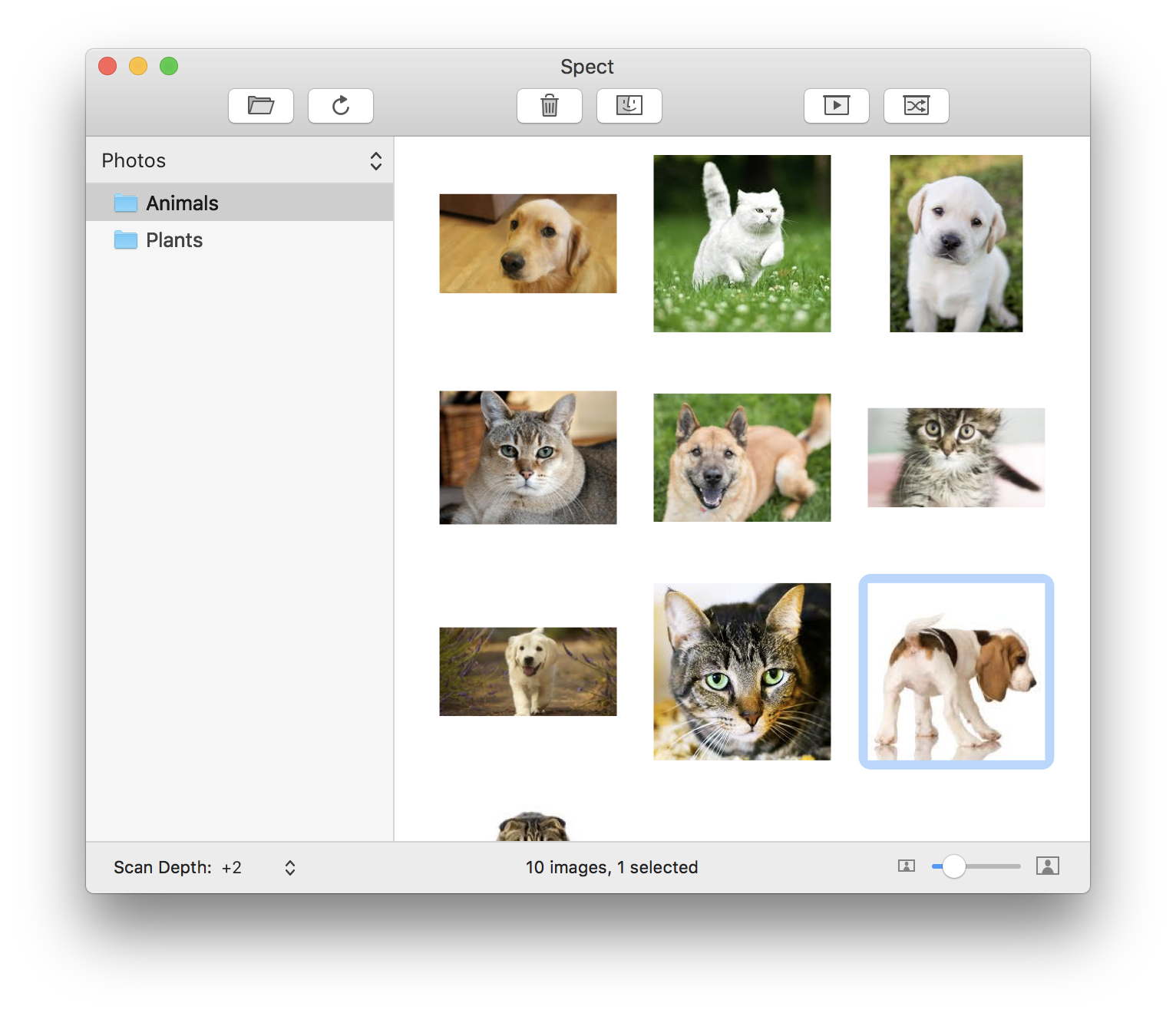The height and width of the screenshot is (1016, 1176).
Task: Click the small thumbnail size icon
Action: [x=907, y=866]
